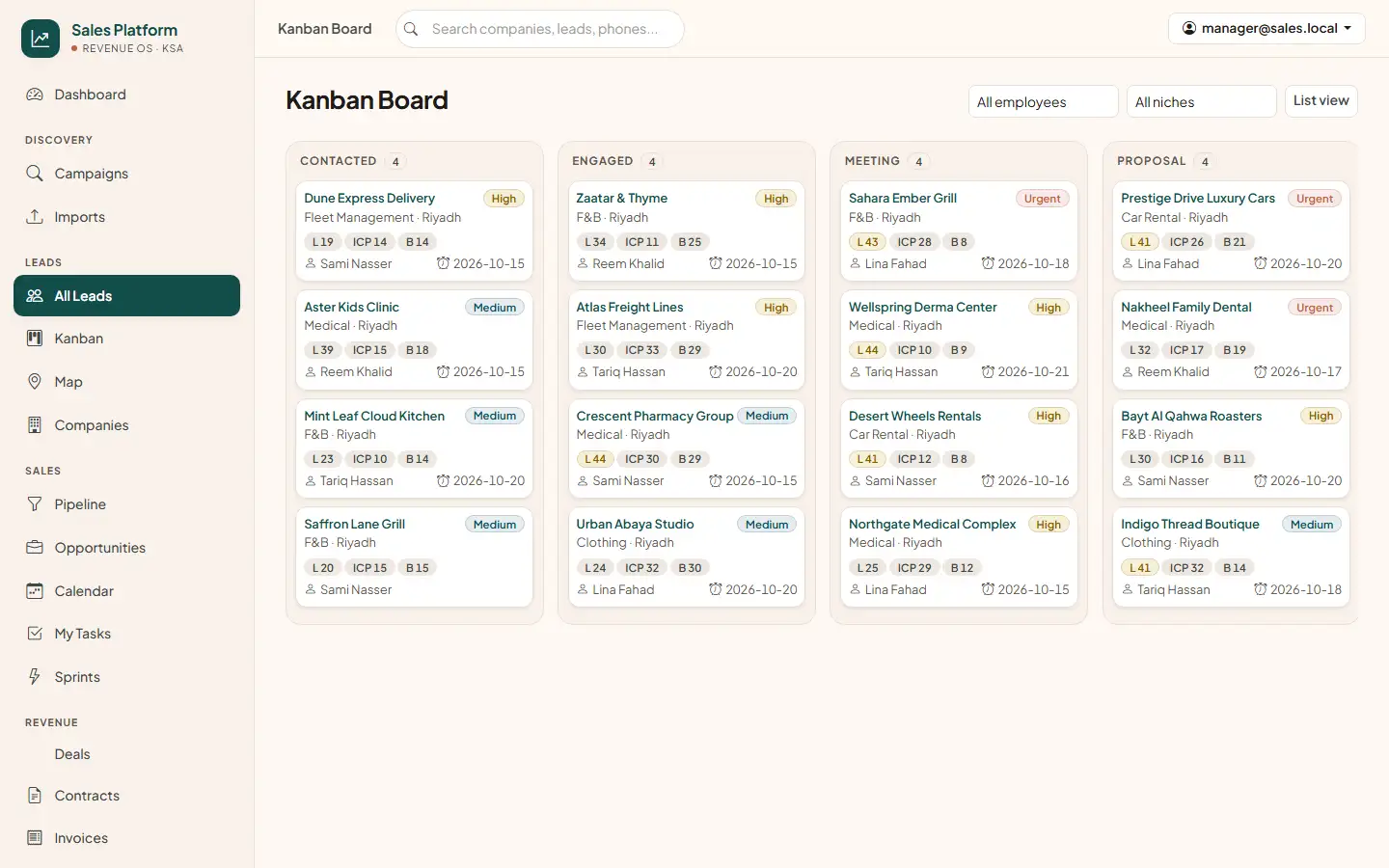Click the Campaigns magnifier icon

coord(35,174)
